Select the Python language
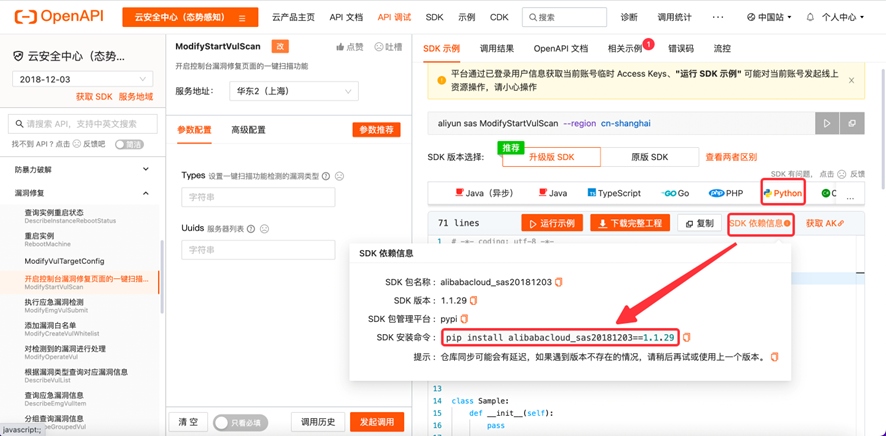 783,193
